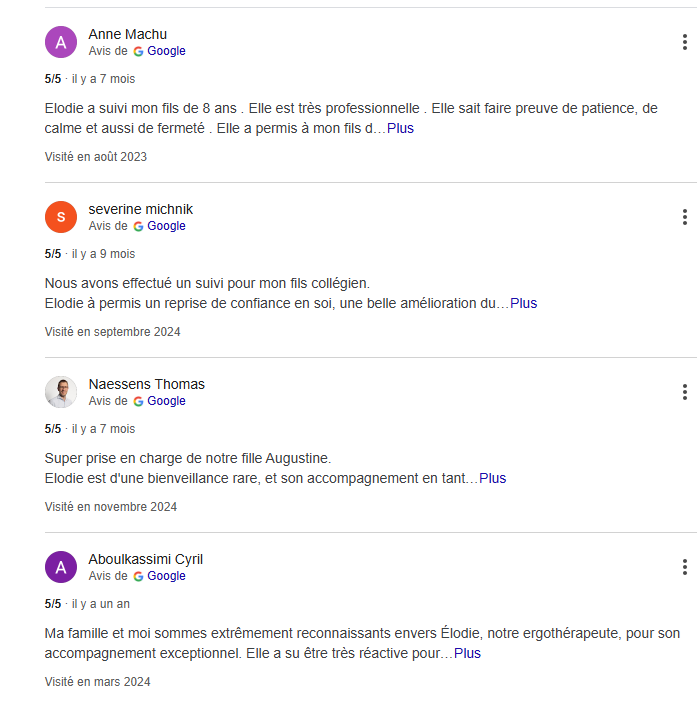Screen dimensions: 698x704
Task: Click the reviewer name Naessens Thomas
Action: coord(146,384)
